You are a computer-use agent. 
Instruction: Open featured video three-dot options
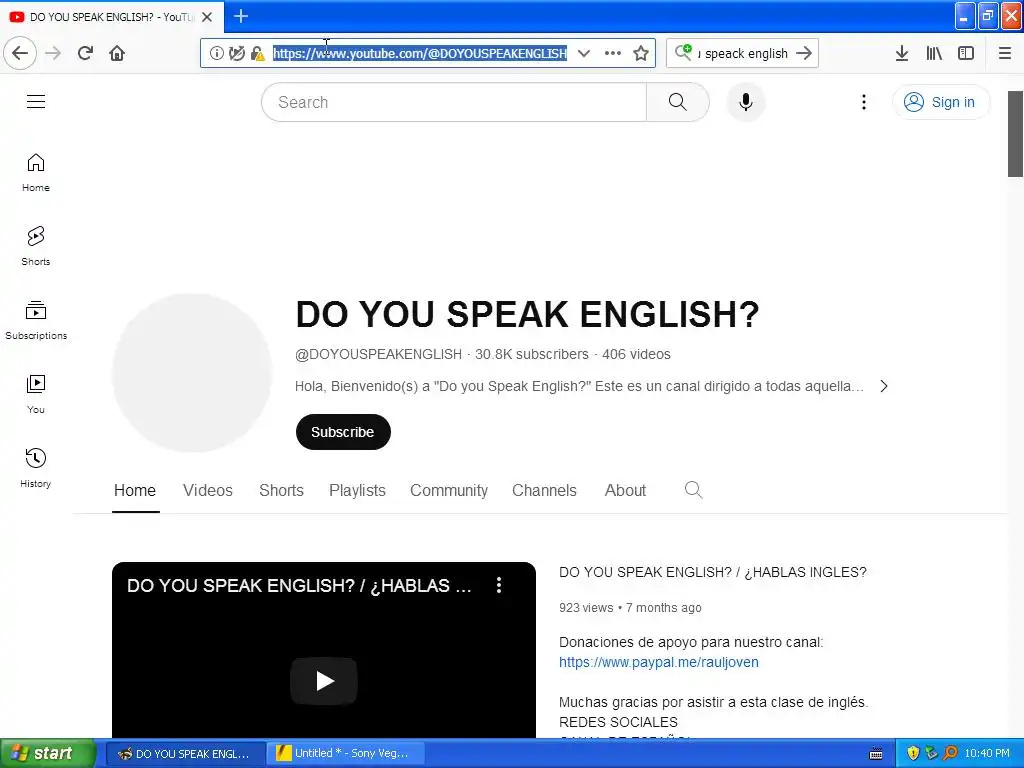[499, 585]
